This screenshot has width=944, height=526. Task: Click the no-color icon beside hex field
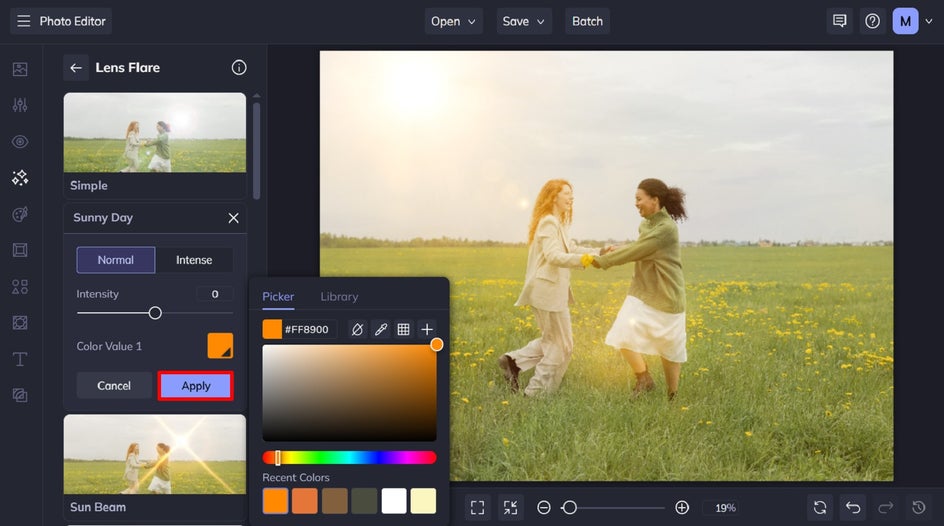357,329
